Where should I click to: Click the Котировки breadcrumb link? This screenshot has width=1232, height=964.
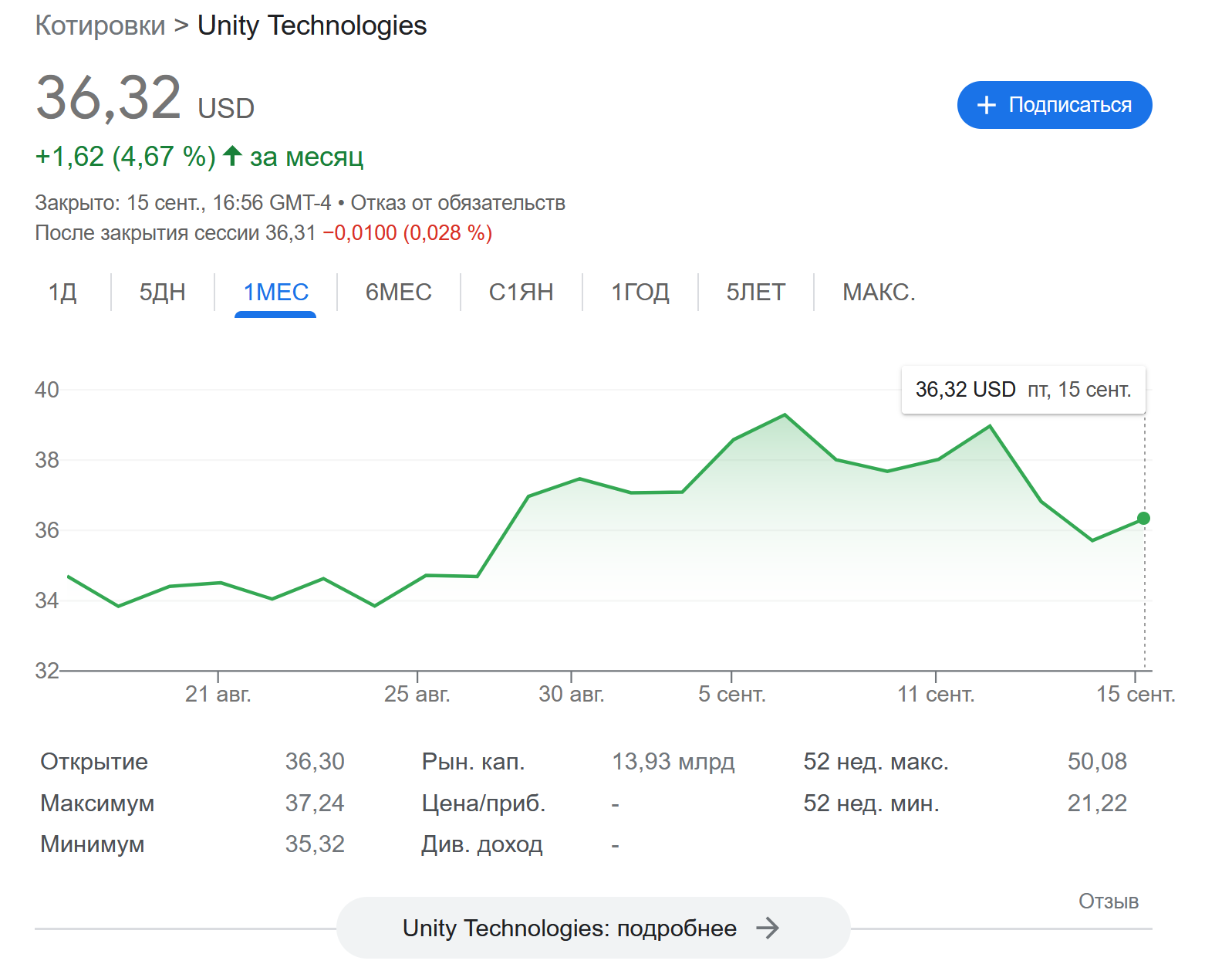pyautogui.click(x=100, y=25)
